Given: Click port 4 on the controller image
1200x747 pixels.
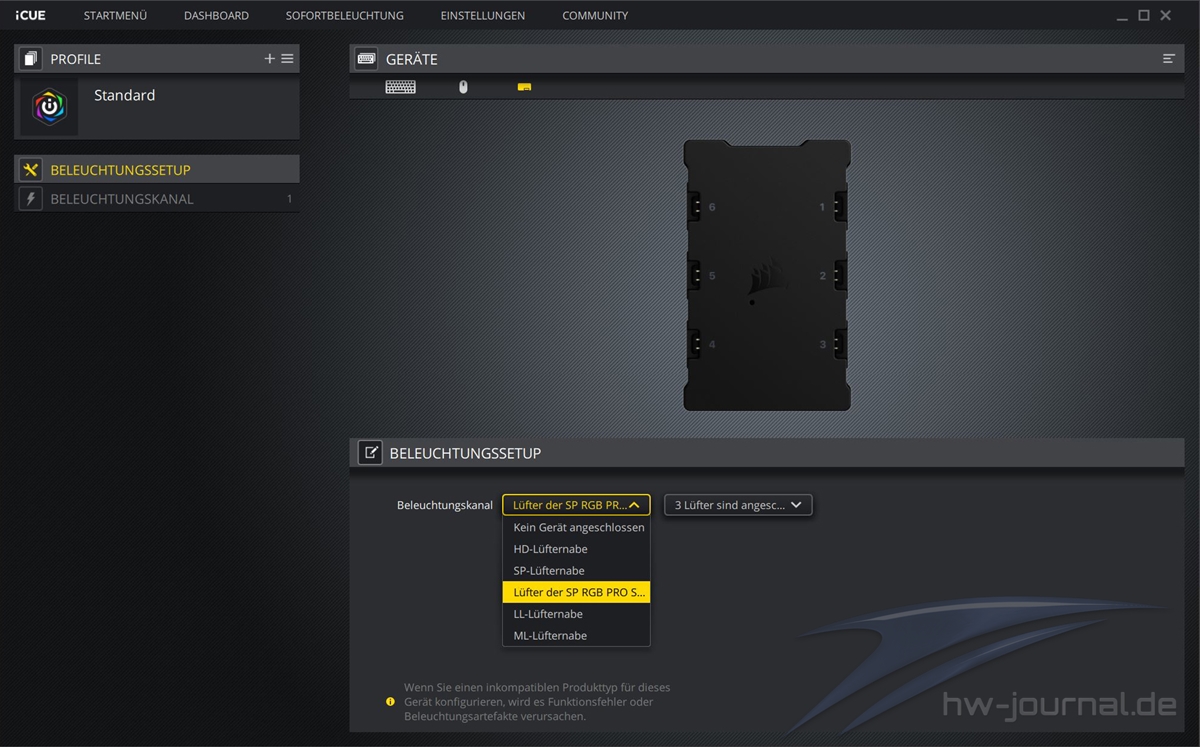Looking at the screenshot, I should [x=696, y=344].
